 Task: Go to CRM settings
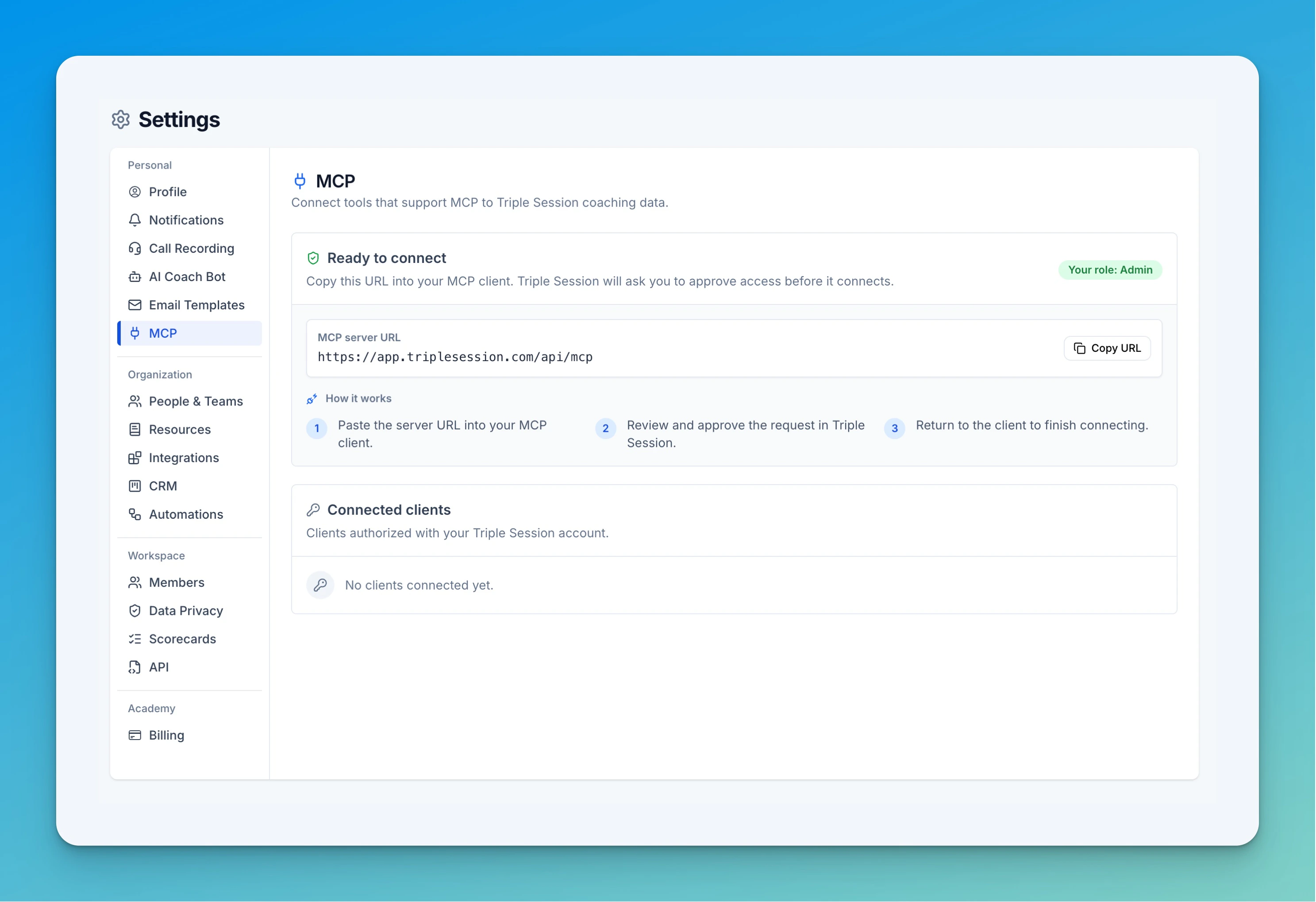tap(190, 486)
